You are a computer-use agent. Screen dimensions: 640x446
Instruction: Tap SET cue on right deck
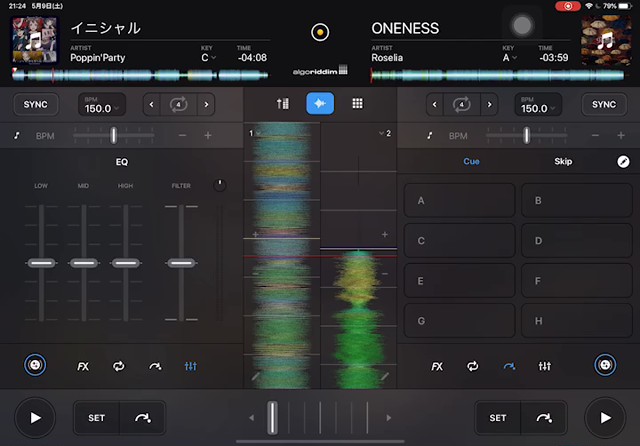click(x=498, y=418)
